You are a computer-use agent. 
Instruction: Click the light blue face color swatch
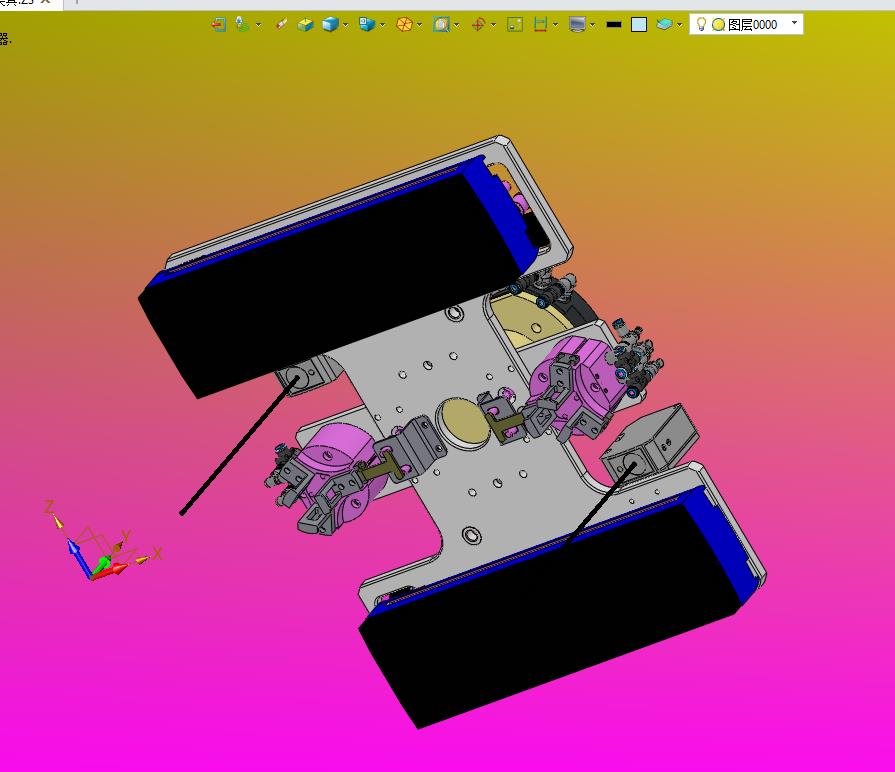coord(639,25)
